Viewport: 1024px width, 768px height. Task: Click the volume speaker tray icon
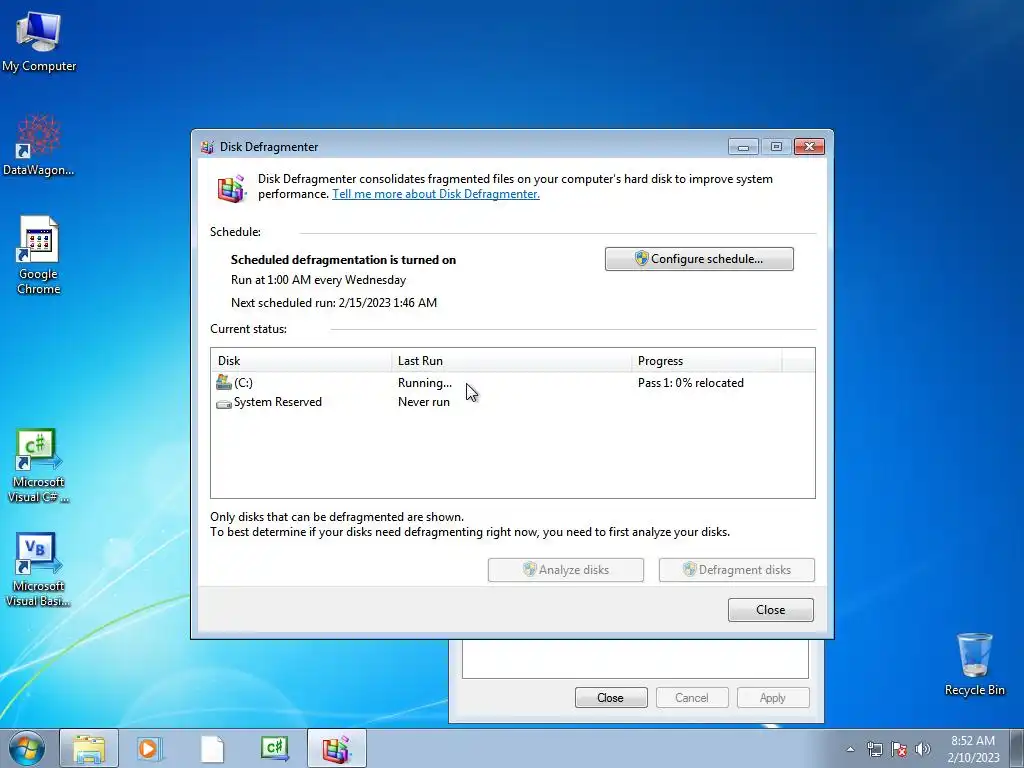(922, 749)
